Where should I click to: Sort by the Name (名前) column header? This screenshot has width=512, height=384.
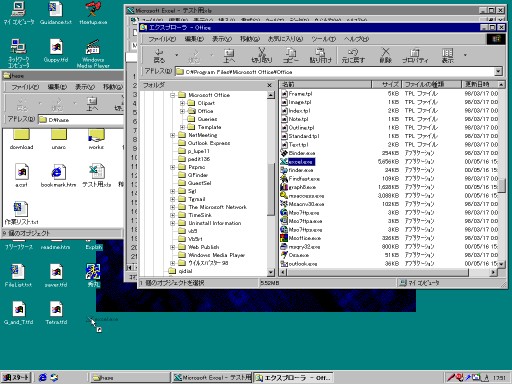(x=326, y=84)
